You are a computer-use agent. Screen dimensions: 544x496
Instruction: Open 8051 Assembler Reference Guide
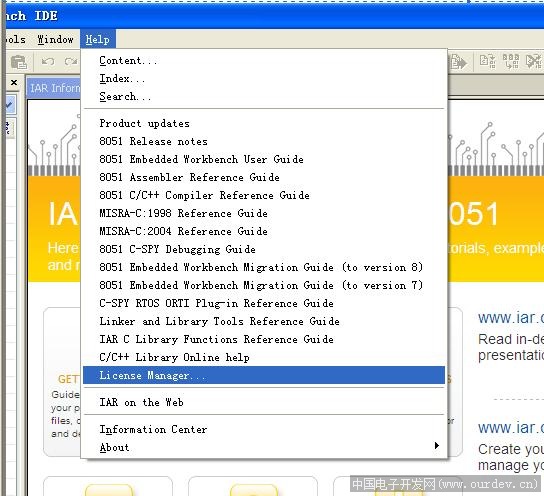[264, 178]
